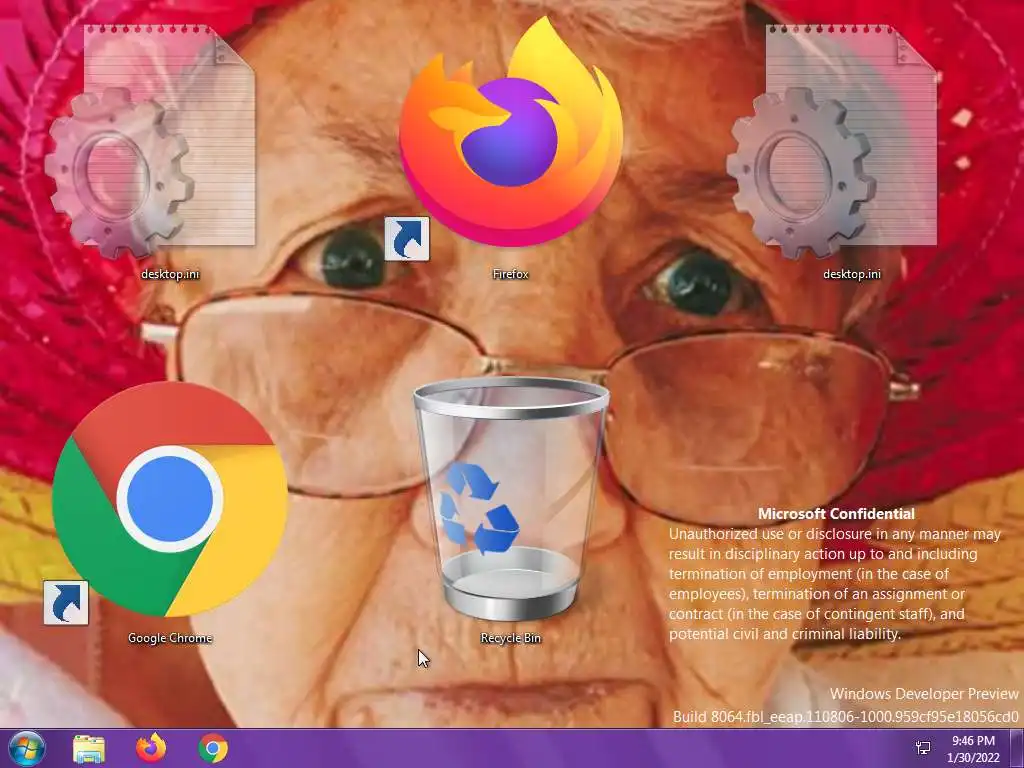Screen dimensions: 1024x768
Task: Open the Start menu orb
Action: pos(27,748)
